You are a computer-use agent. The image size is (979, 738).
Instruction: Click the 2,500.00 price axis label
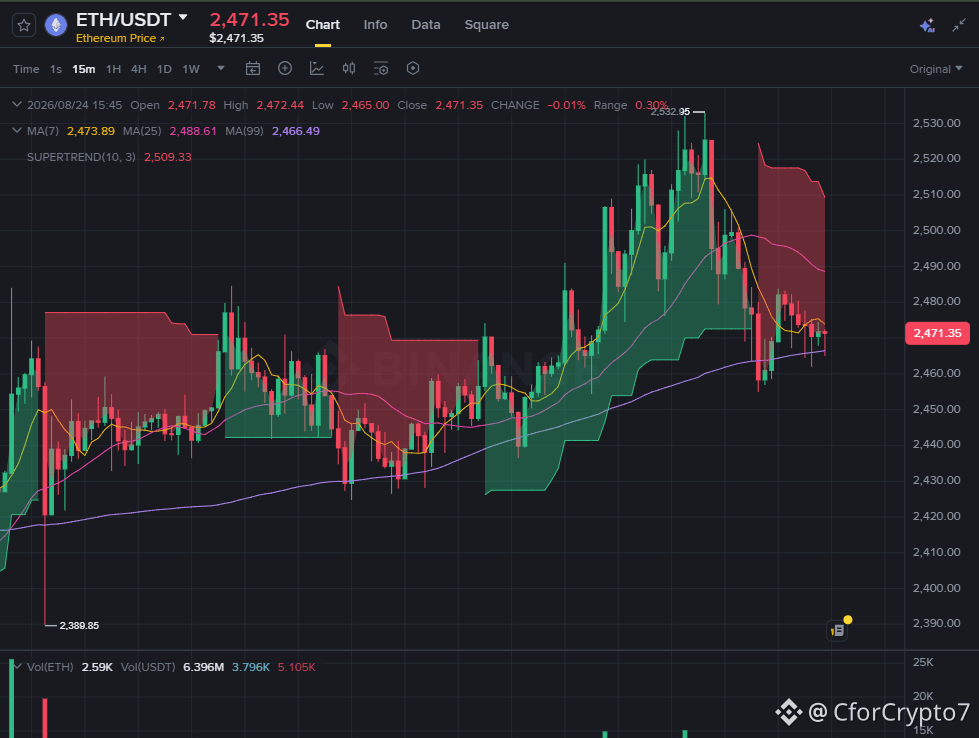[937, 230]
